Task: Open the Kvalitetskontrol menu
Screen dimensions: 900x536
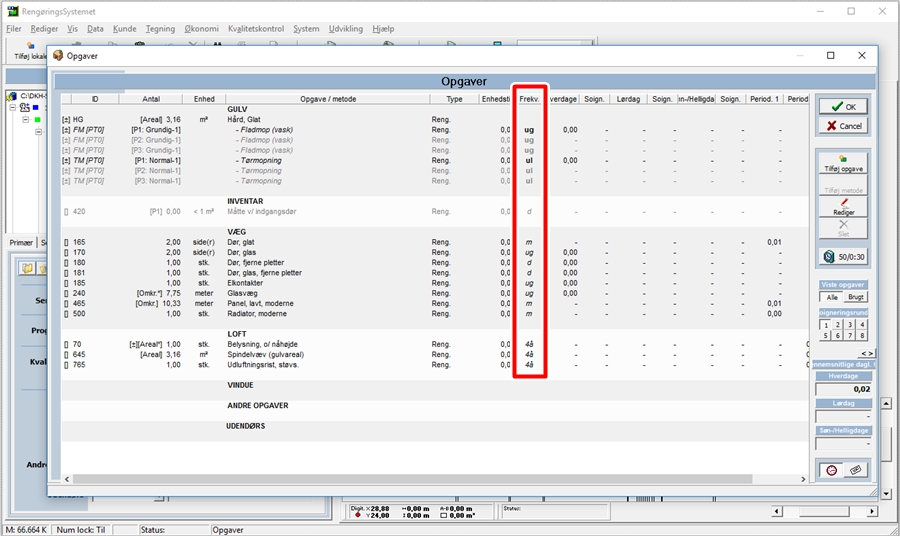Action: (256, 29)
